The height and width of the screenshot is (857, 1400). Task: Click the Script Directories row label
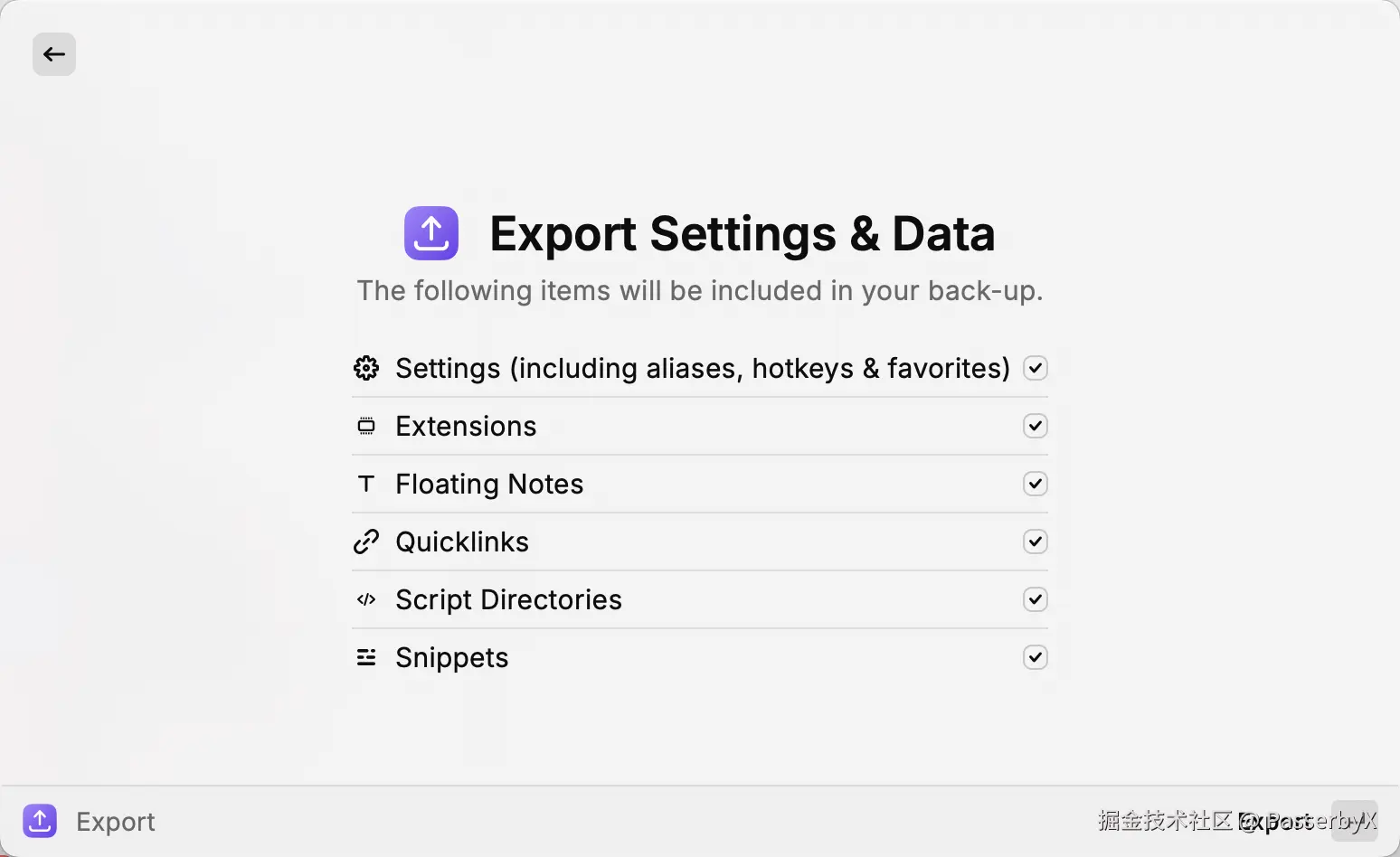tap(508, 599)
